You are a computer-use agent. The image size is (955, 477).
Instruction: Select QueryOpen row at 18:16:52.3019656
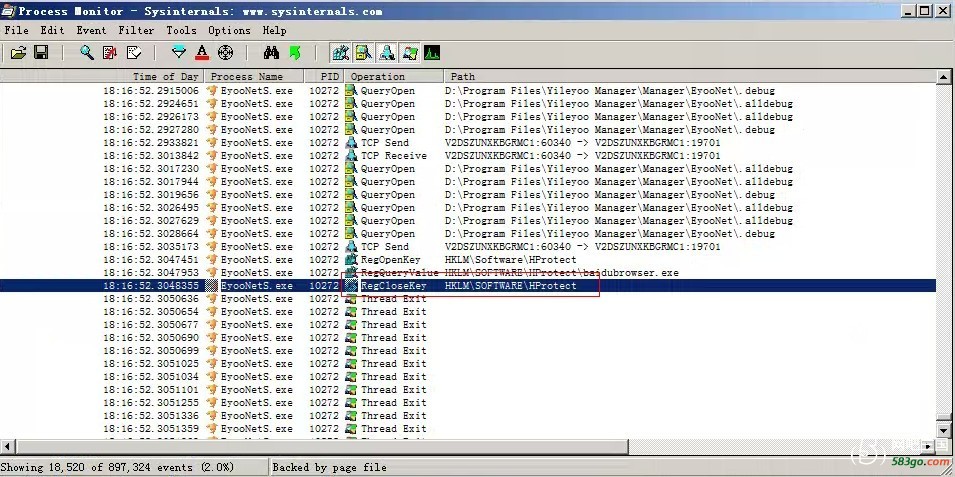tap(468, 194)
